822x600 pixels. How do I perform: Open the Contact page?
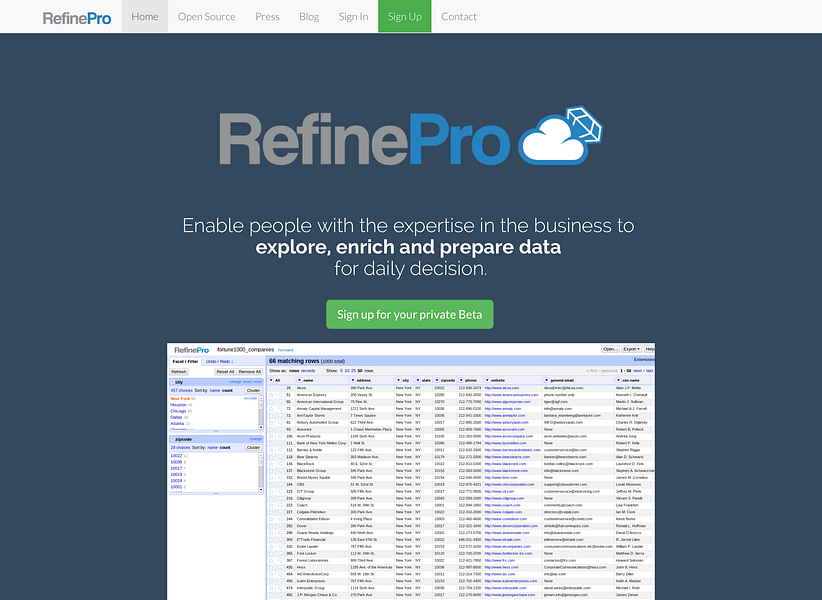459,16
